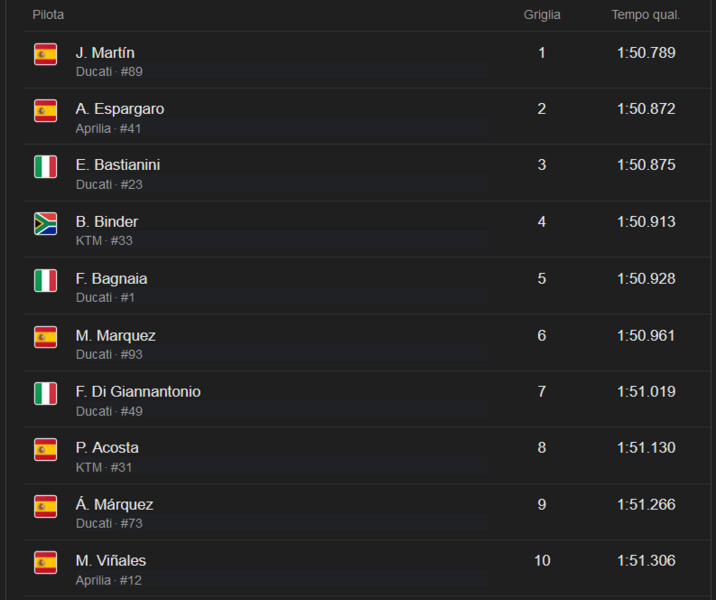Click the Tempo qual. column header
The width and height of the screenshot is (716, 600).
(x=646, y=15)
